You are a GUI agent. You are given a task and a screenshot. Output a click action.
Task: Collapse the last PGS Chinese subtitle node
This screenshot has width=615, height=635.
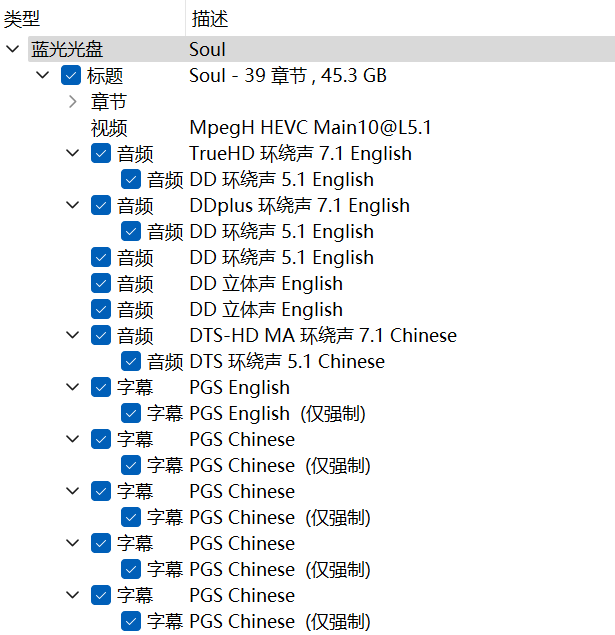(x=72, y=595)
